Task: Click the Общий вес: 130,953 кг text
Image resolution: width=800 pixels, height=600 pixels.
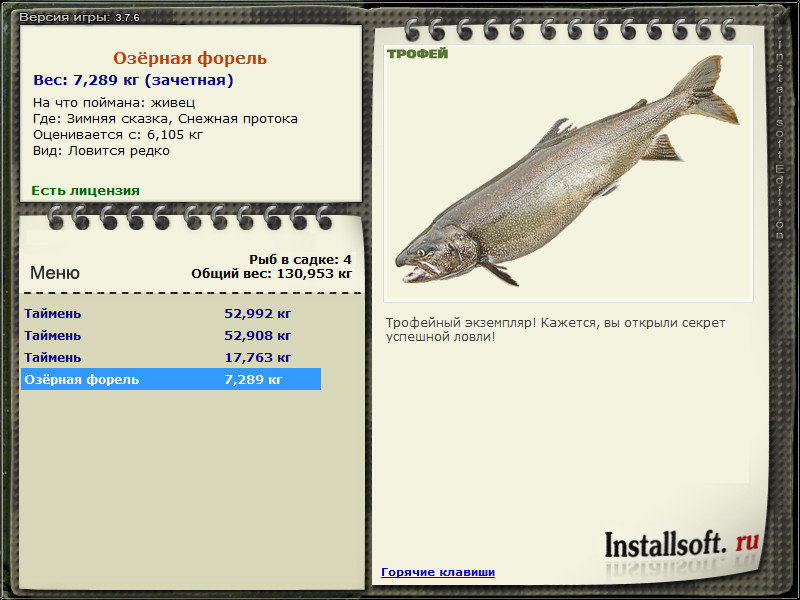Action: [271, 273]
